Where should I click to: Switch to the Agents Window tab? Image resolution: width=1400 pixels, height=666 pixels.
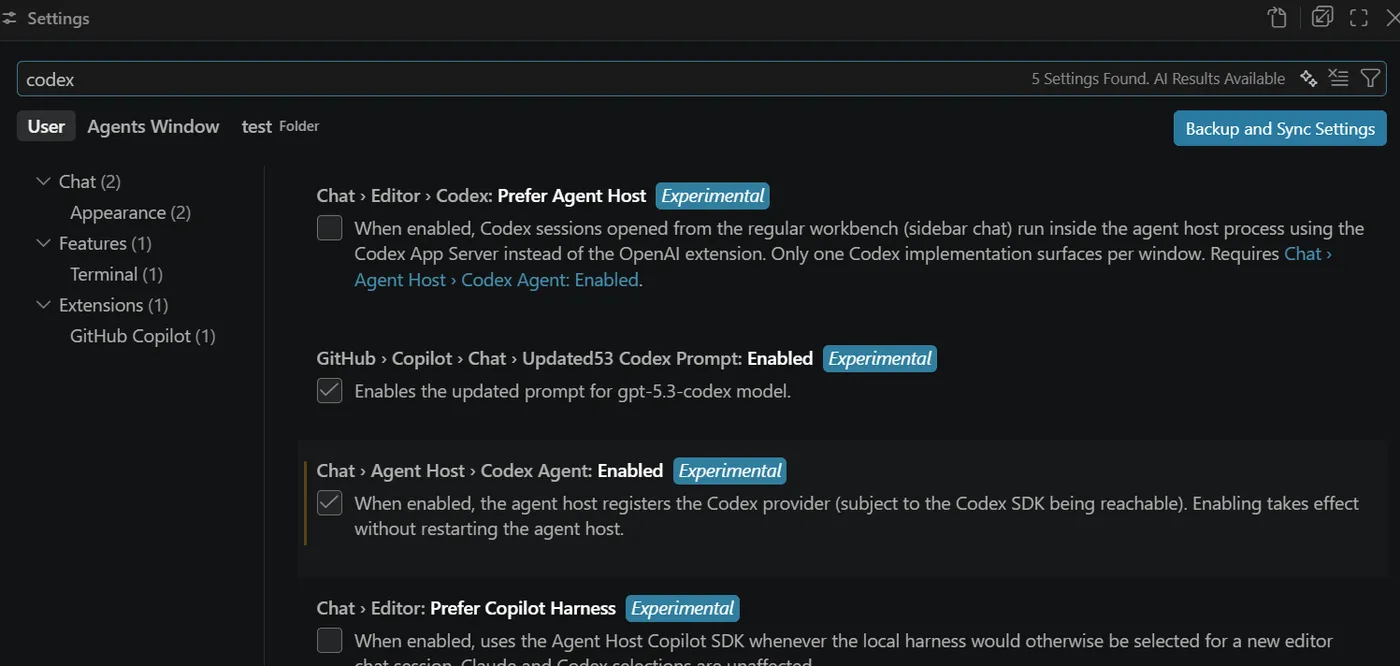153,126
